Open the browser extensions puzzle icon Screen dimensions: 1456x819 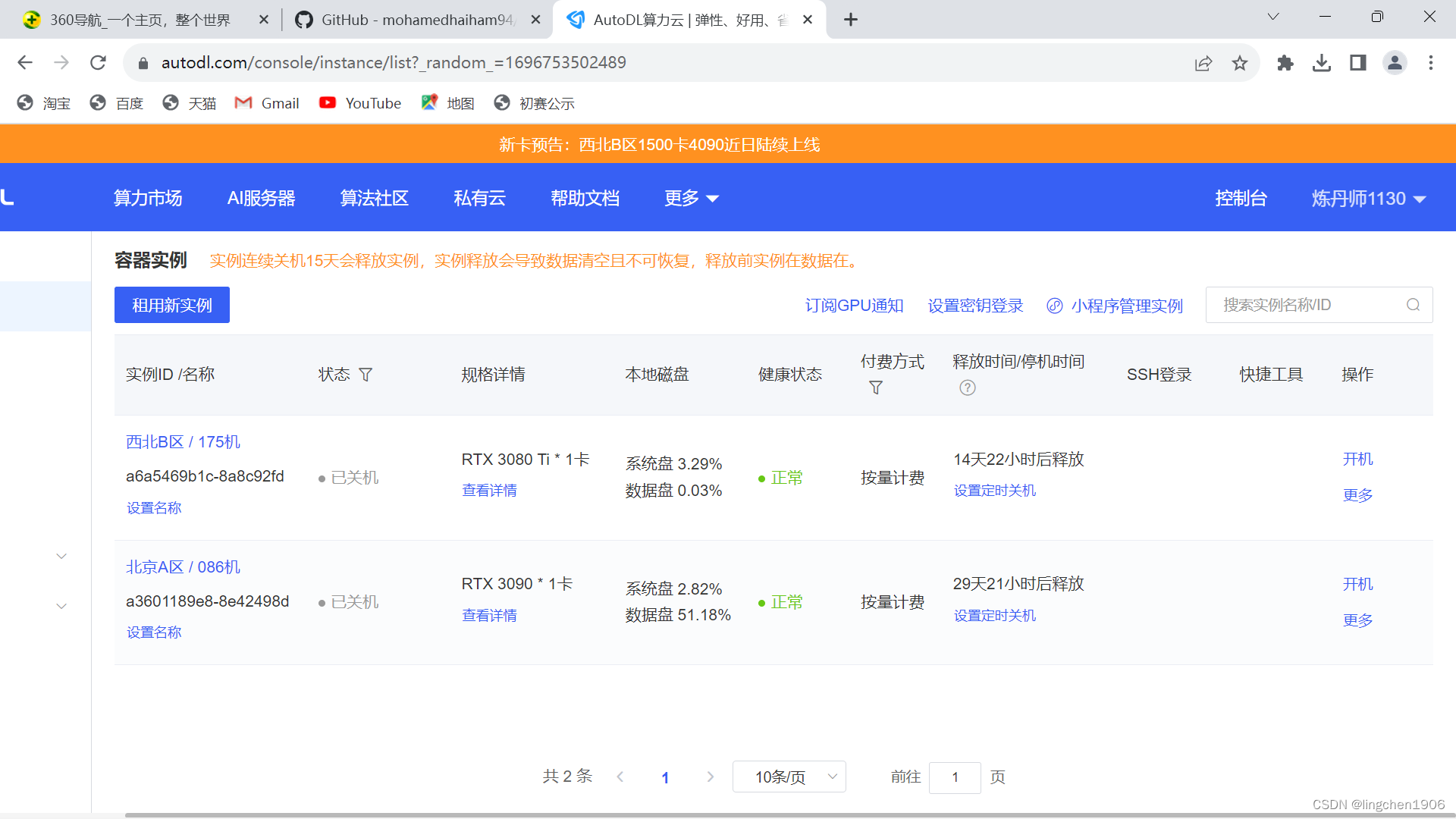click(x=1285, y=63)
